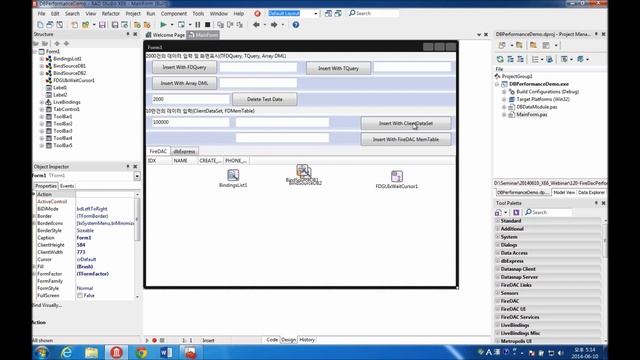Screen dimensions: 640x360
Task: Switch to the Events tab in Object Inspector
Action: click(x=67, y=186)
